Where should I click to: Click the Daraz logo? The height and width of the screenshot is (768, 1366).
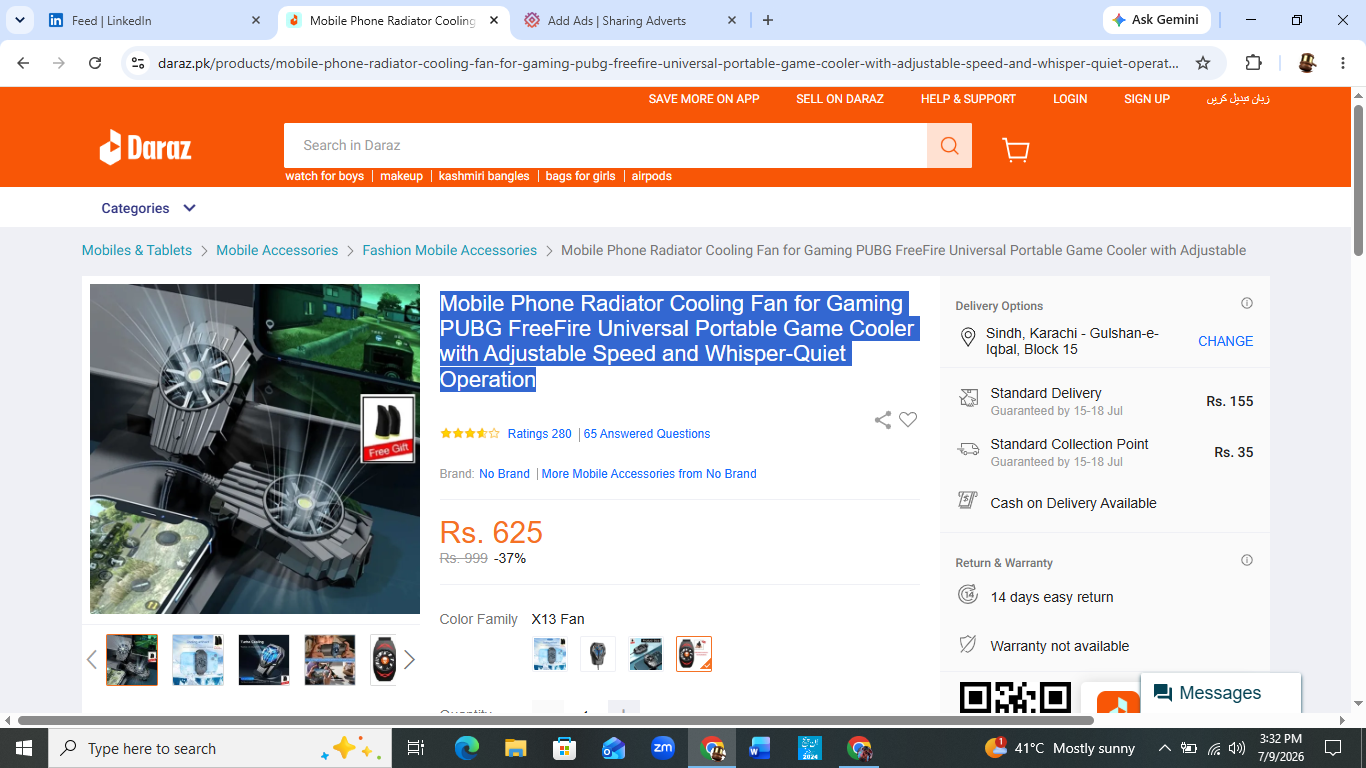point(145,148)
